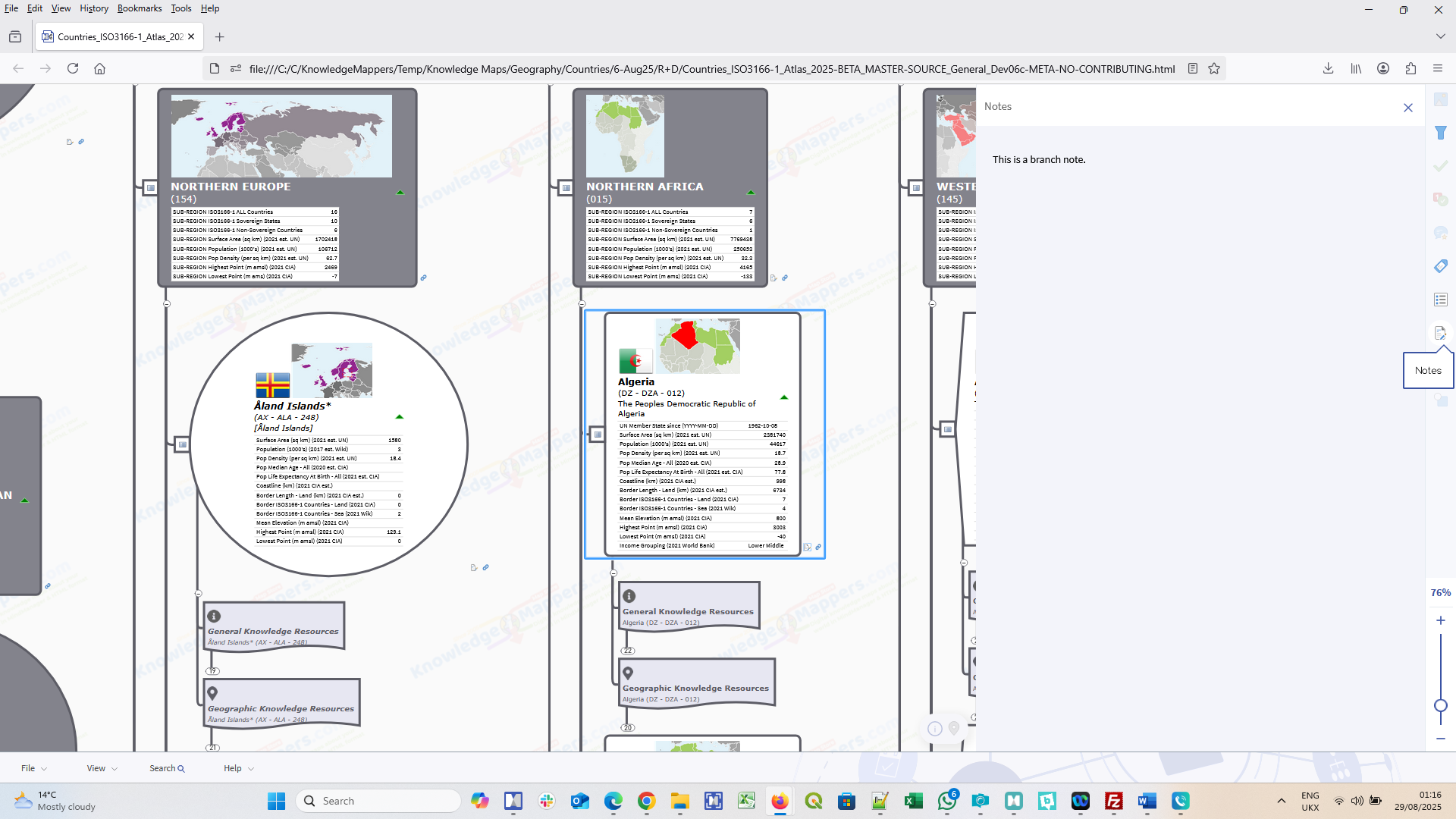Collapse Northern Europe data table arrow
Viewport: 1456px width, 819px height.
point(400,193)
